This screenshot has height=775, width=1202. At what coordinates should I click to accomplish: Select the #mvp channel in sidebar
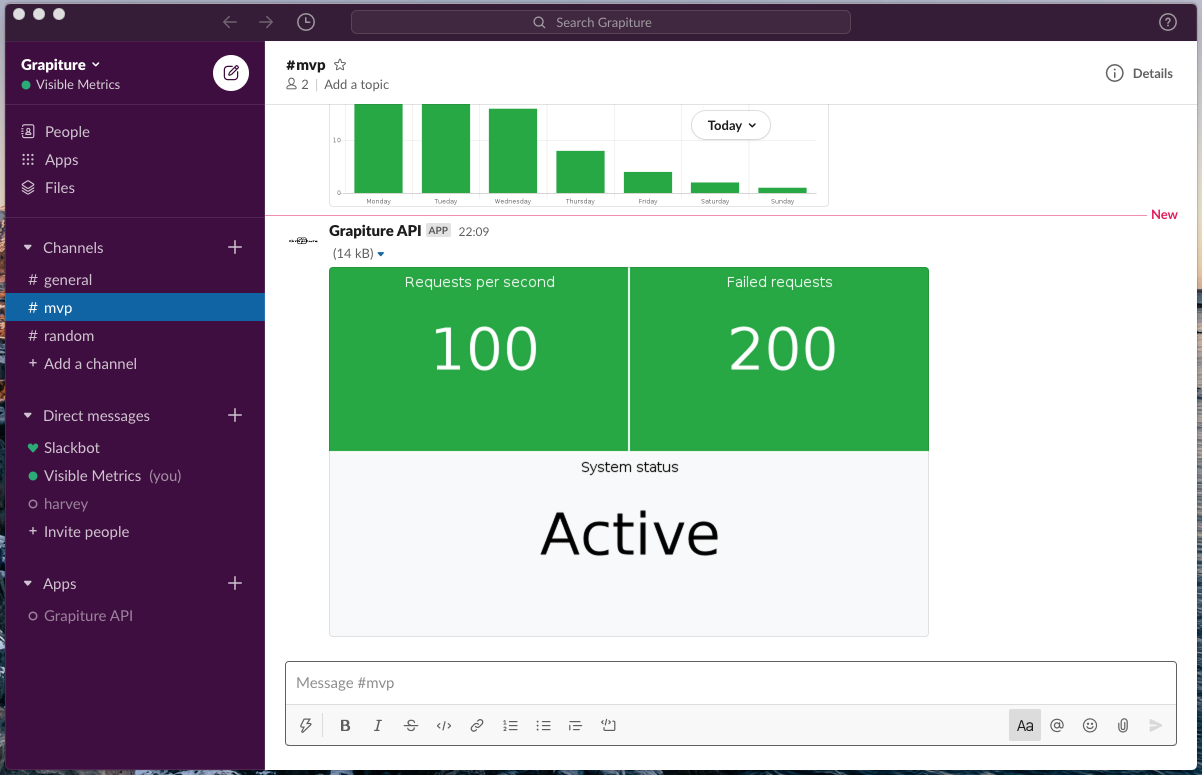click(x=134, y=308)
